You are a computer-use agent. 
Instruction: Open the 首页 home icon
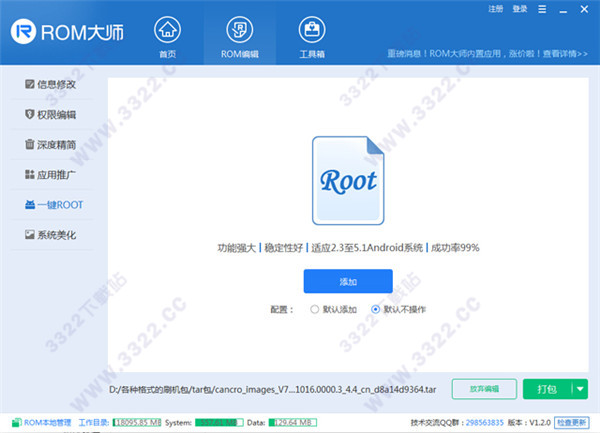(167, 30)
